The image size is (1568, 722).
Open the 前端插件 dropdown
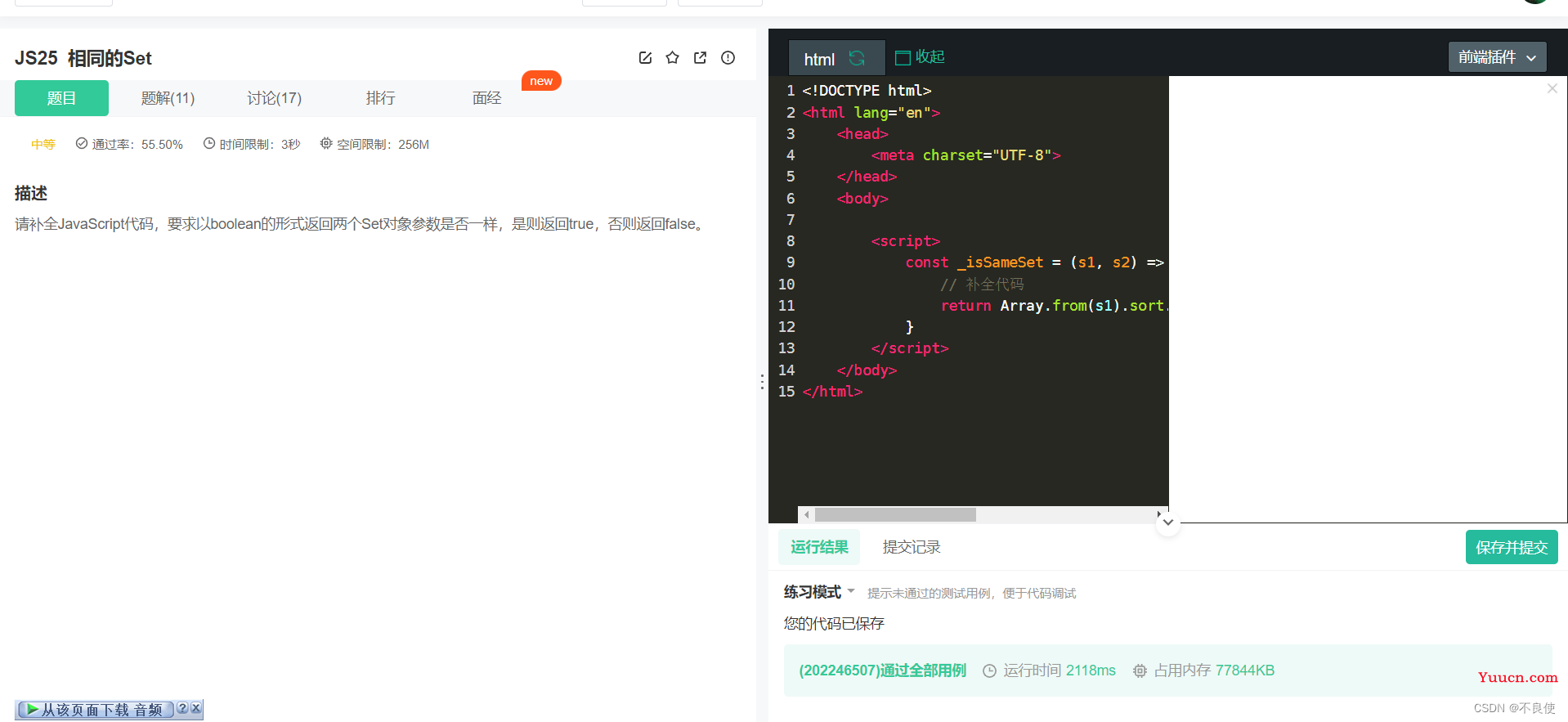[x=1497, y=57]
